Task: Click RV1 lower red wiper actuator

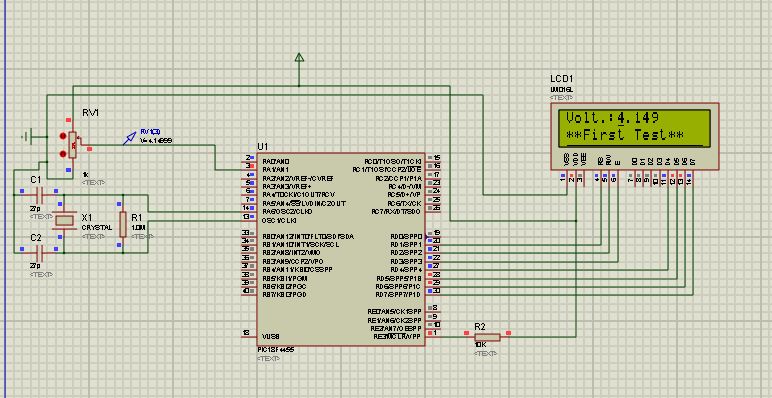Action: [x=63, y=154]
